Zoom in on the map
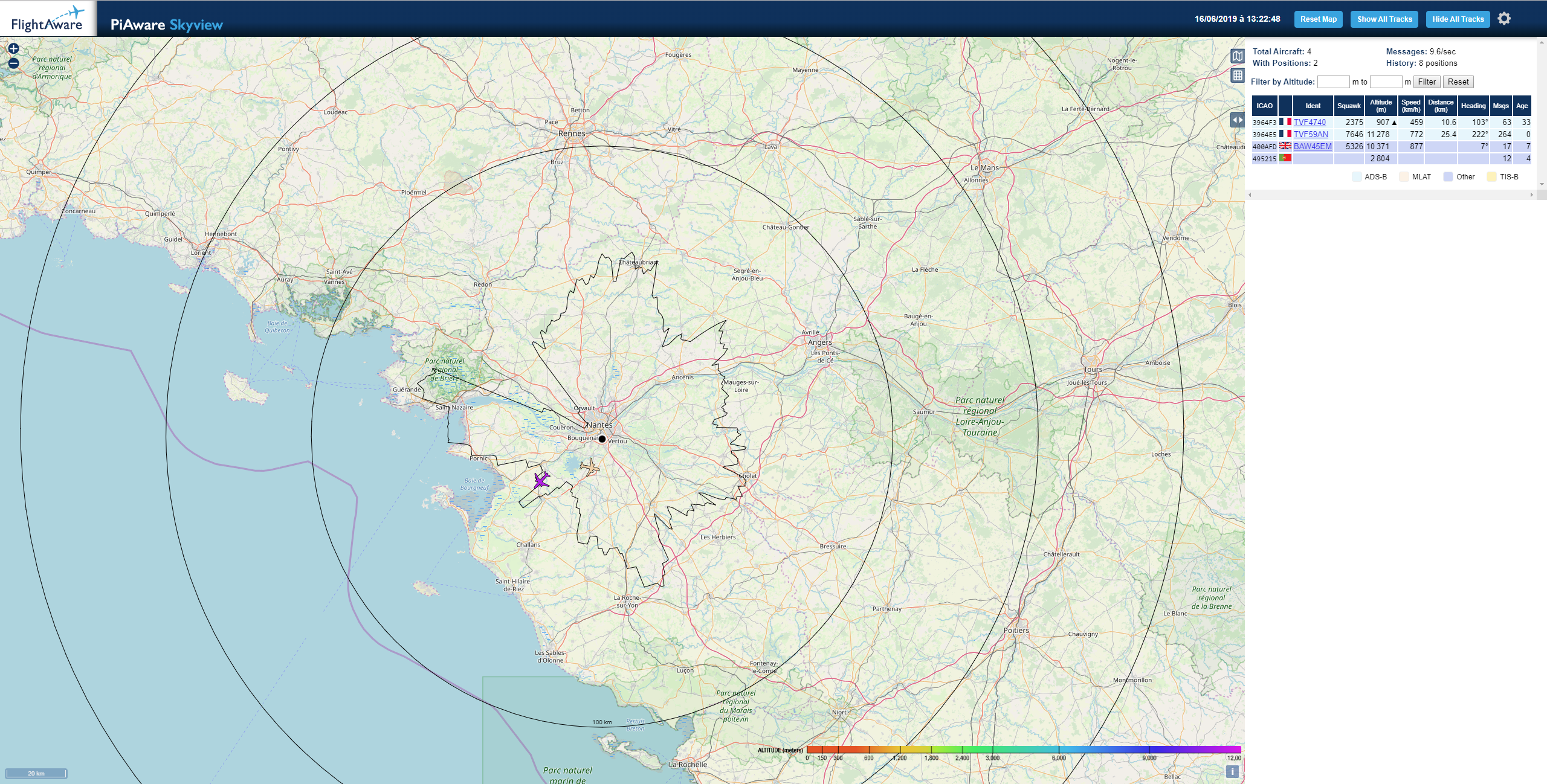This screenshot has height=784, width=1547. [x=13, y=48]
